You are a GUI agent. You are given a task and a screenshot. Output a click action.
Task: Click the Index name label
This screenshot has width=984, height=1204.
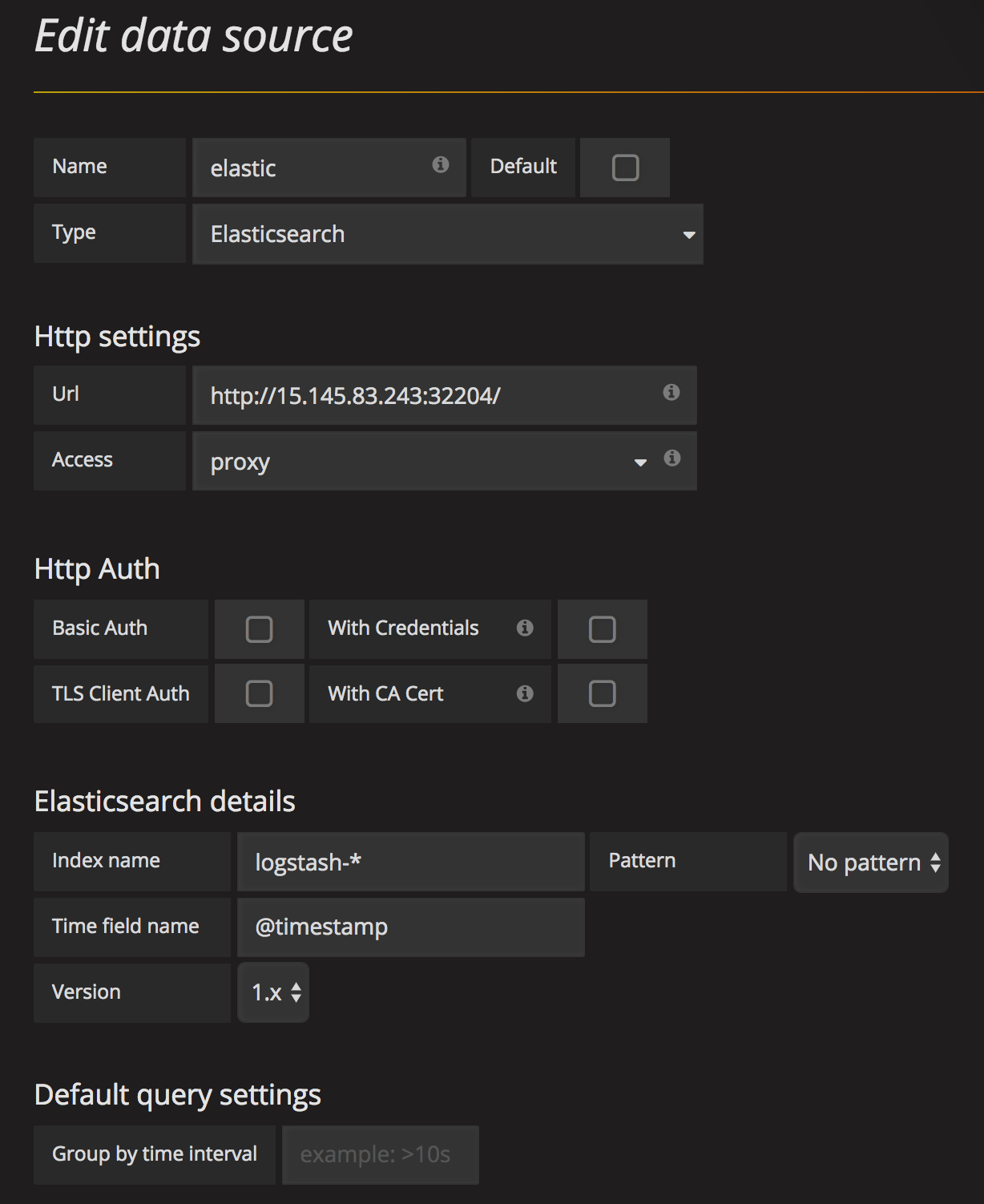(x=106, y=860)
